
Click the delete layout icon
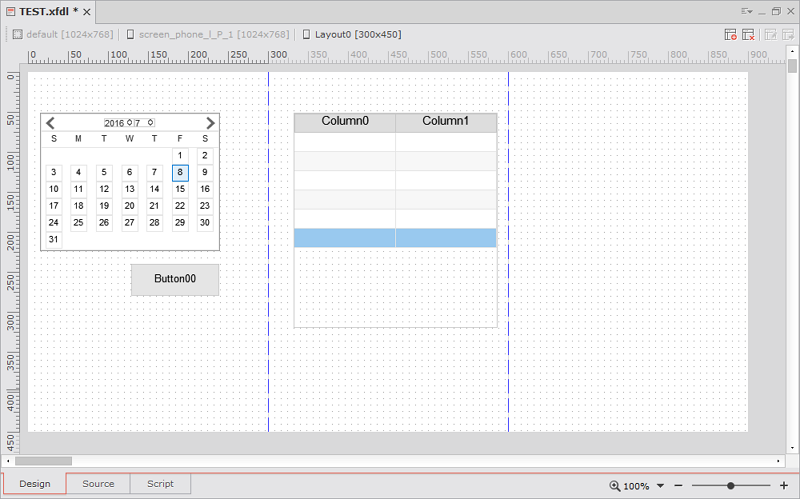pyautogui.click(x=748, y=34)
